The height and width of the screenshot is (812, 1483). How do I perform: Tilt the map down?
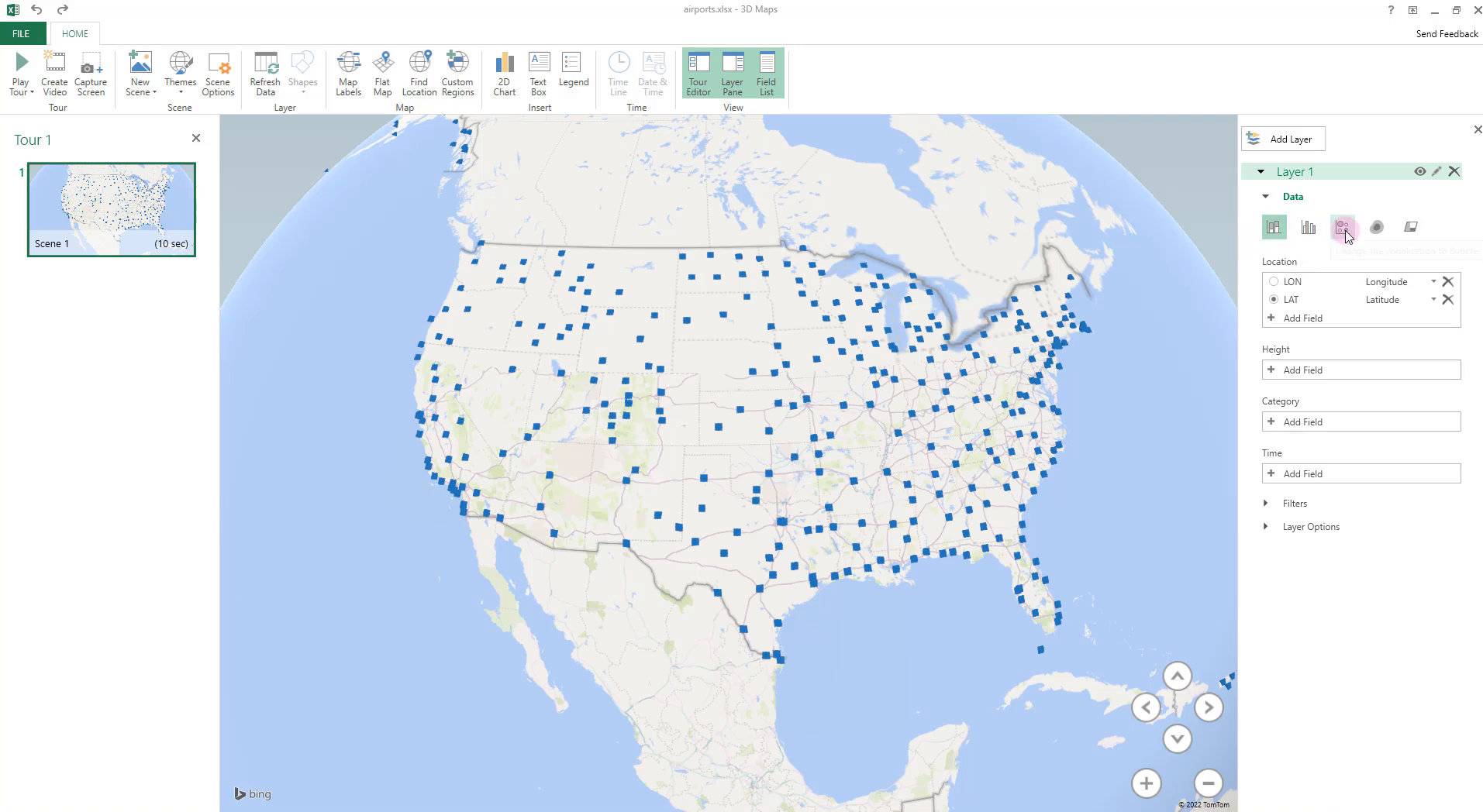tap(1177, 738)
